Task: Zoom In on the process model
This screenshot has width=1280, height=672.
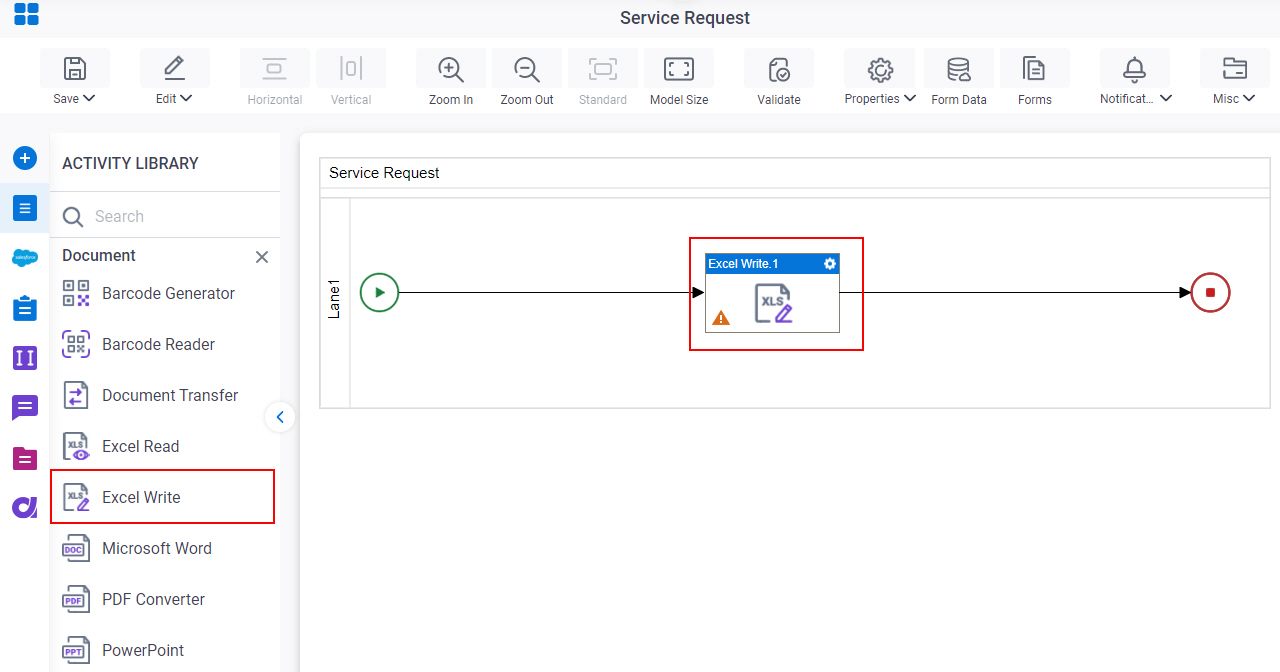Action: click(451, 68)
